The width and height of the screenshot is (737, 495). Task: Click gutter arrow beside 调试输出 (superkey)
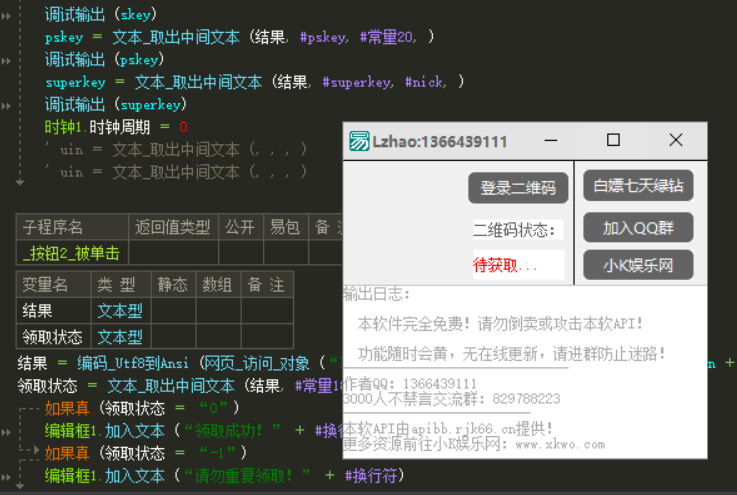6,104
